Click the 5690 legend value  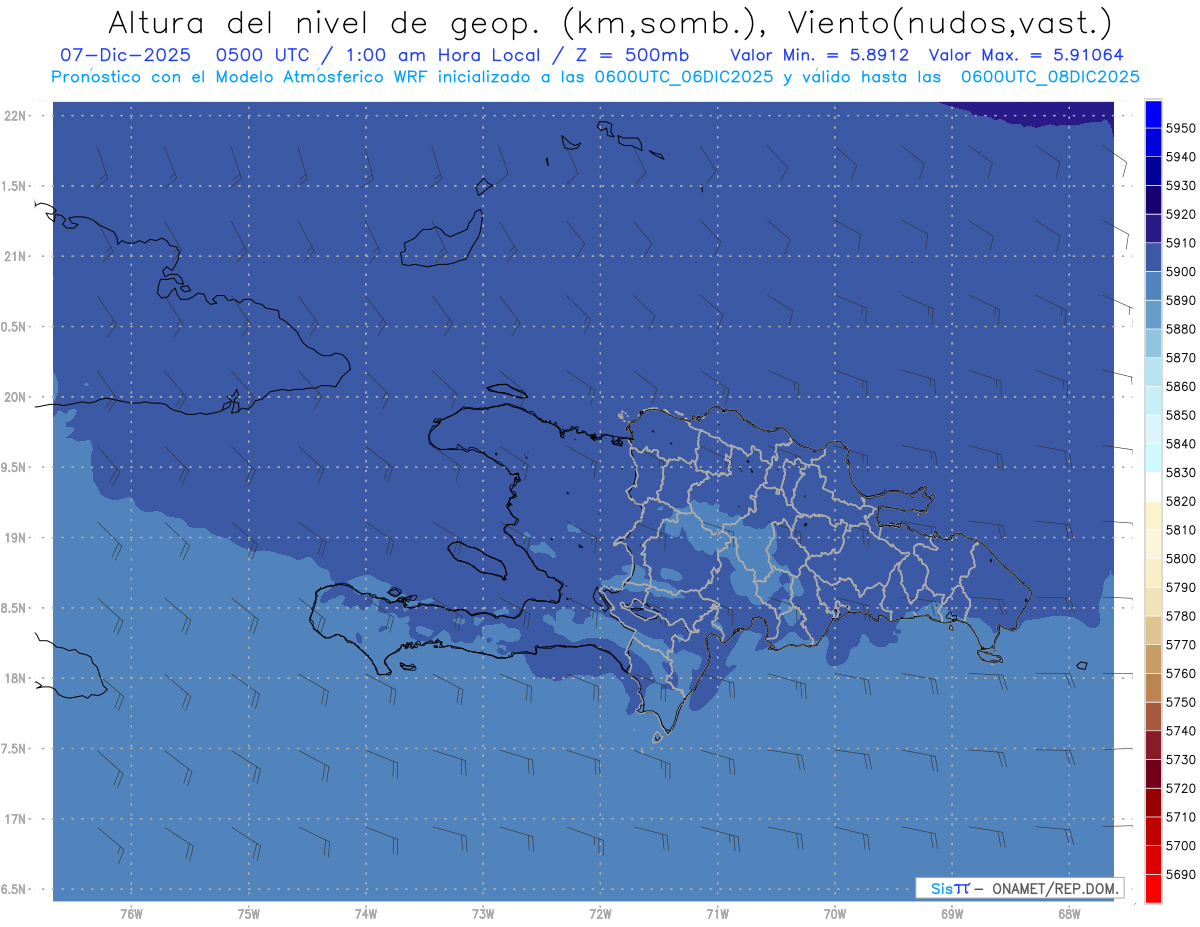[x=1180, y=874]
